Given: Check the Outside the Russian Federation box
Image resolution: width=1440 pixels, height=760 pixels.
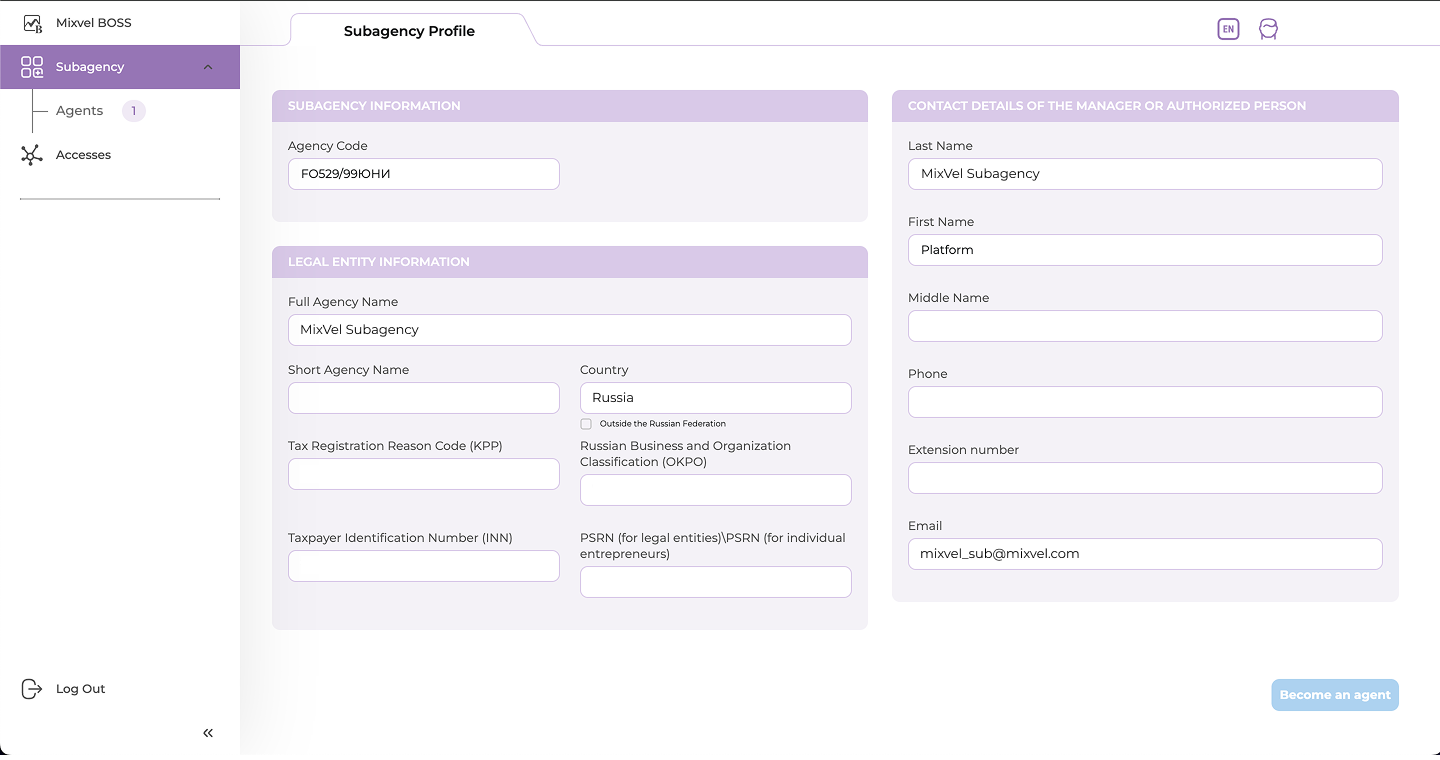Looking at the screenshot, I should [586, 424].
